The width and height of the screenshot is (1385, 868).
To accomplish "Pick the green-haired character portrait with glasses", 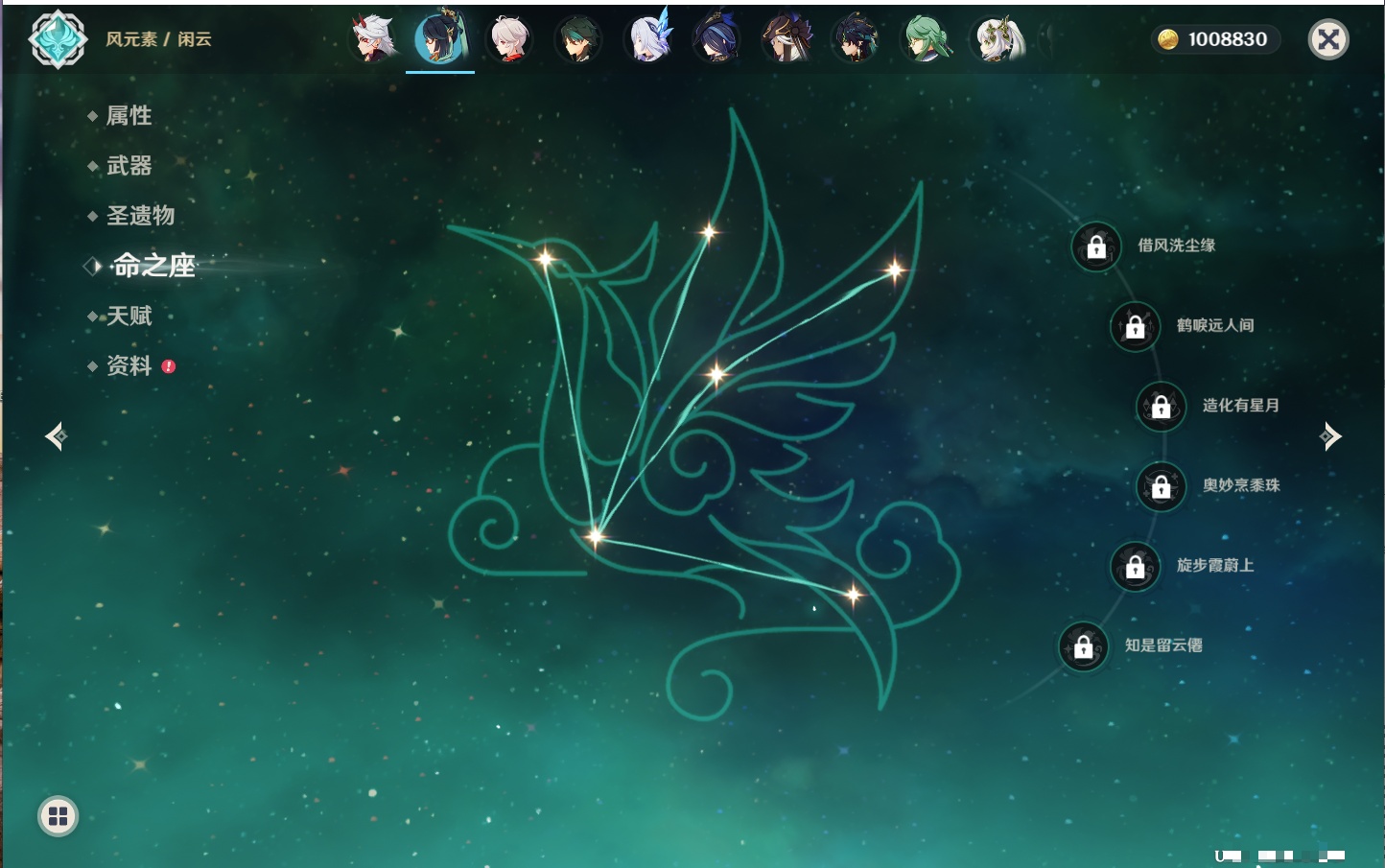I will [926, 39].
